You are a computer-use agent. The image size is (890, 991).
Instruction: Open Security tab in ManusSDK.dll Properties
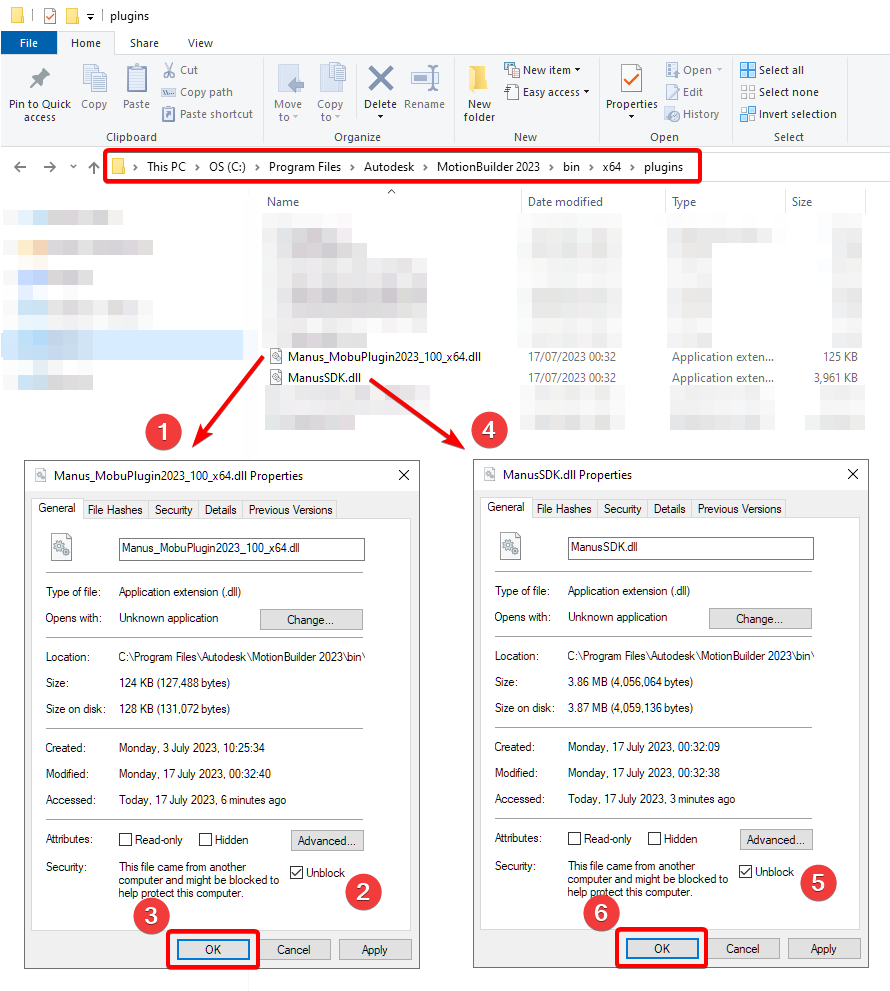coord(622,509)
